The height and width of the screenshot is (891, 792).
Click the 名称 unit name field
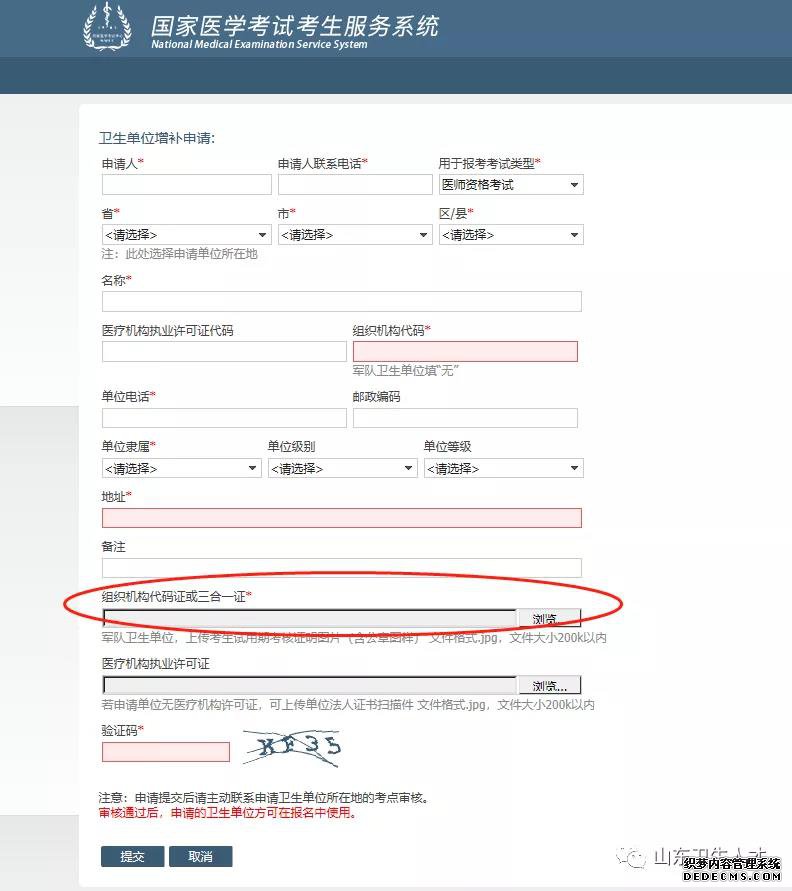coord(341,302)
